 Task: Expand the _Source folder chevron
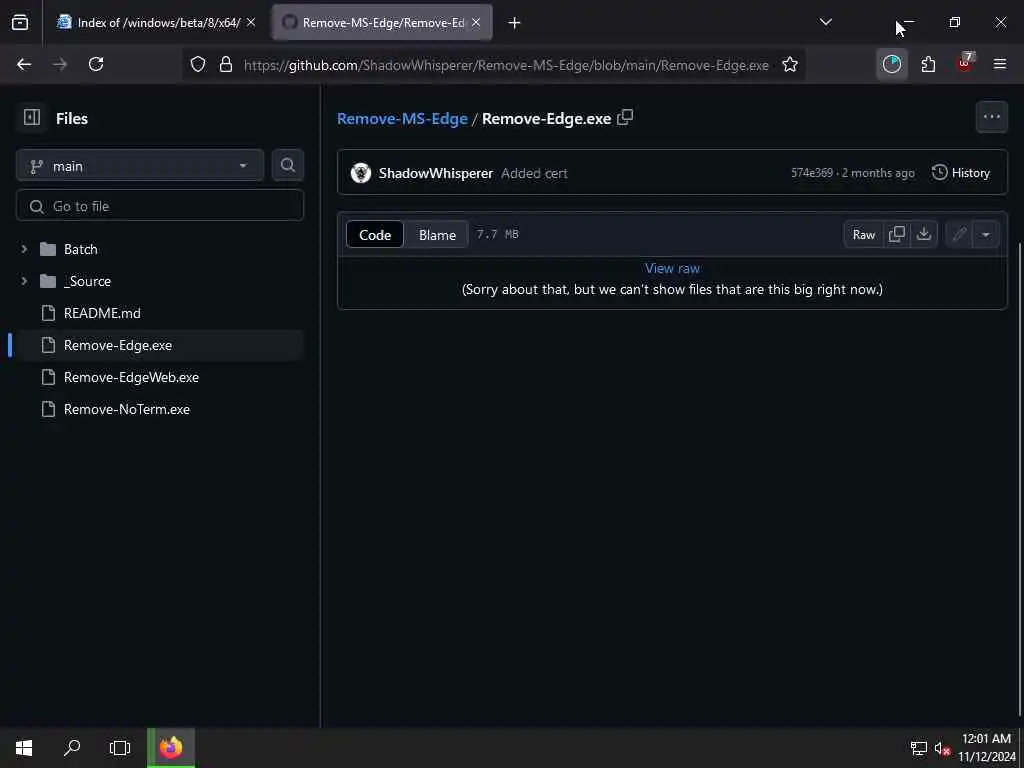(x=24, y=281)
